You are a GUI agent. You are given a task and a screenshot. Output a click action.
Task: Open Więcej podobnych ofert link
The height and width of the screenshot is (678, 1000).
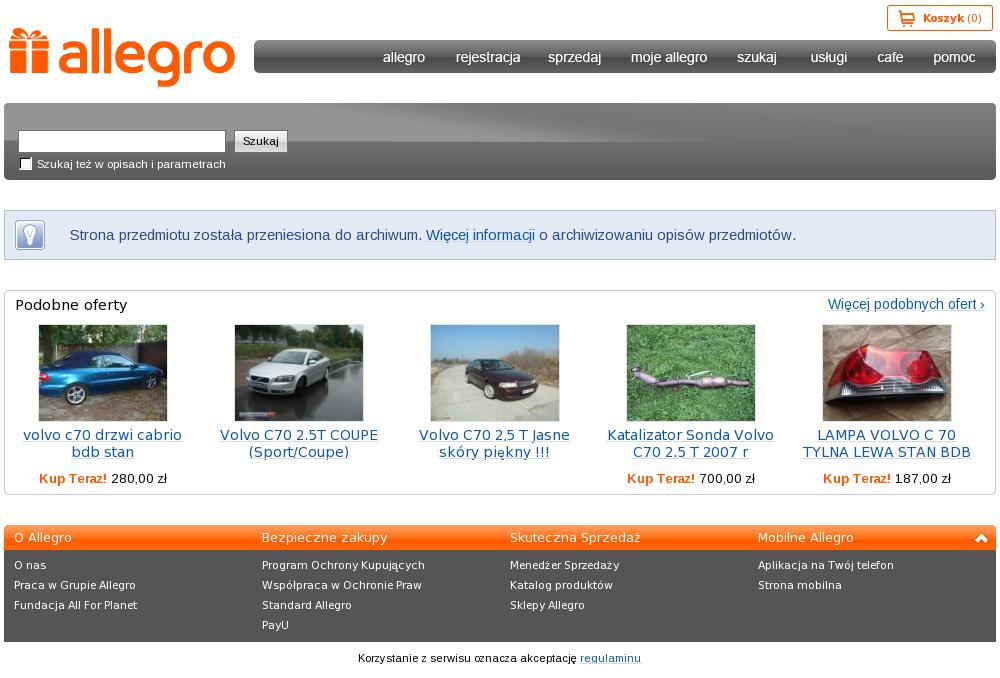point(906,304)
